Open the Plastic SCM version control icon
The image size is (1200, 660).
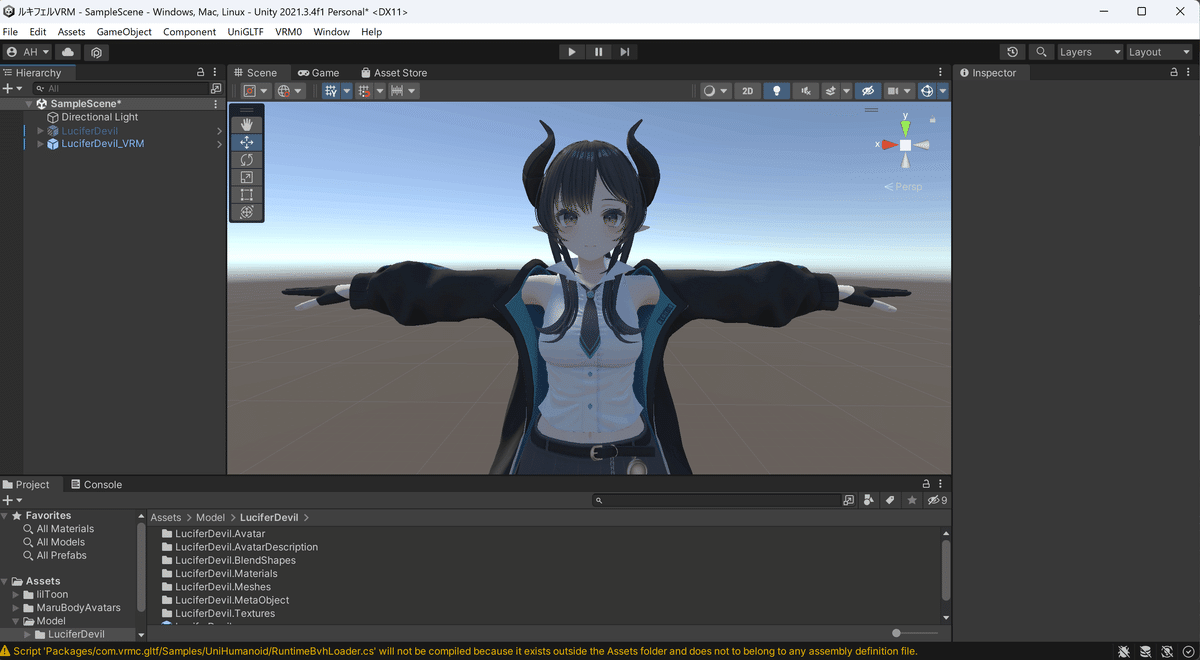pos(97,52)
